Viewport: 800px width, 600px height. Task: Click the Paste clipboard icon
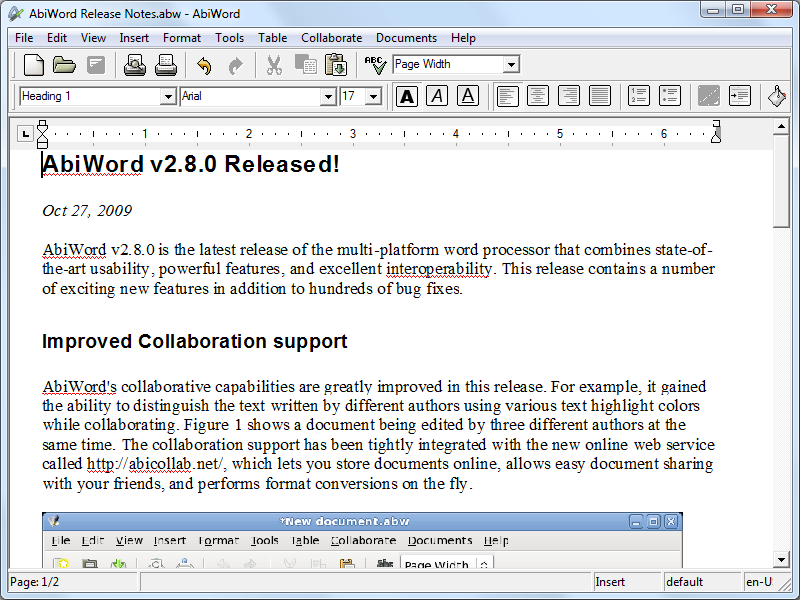pyautogui.click(x=336, y=66)
